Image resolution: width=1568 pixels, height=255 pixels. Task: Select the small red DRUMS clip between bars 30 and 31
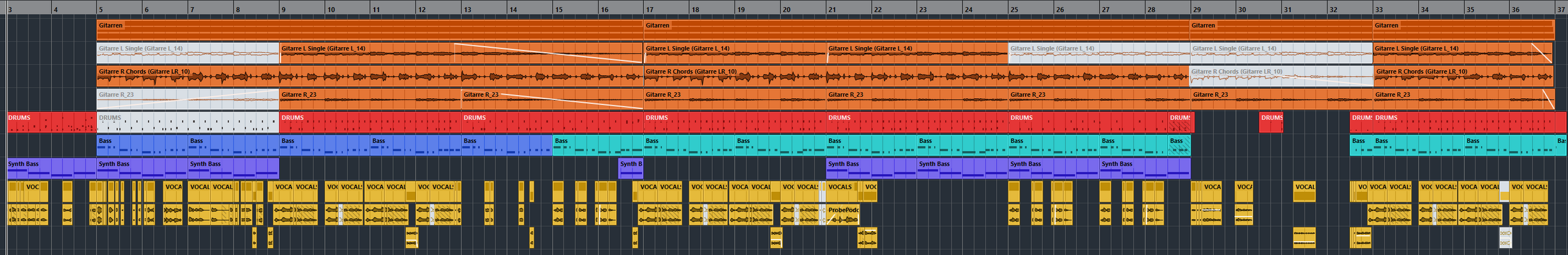(1271, 122)
